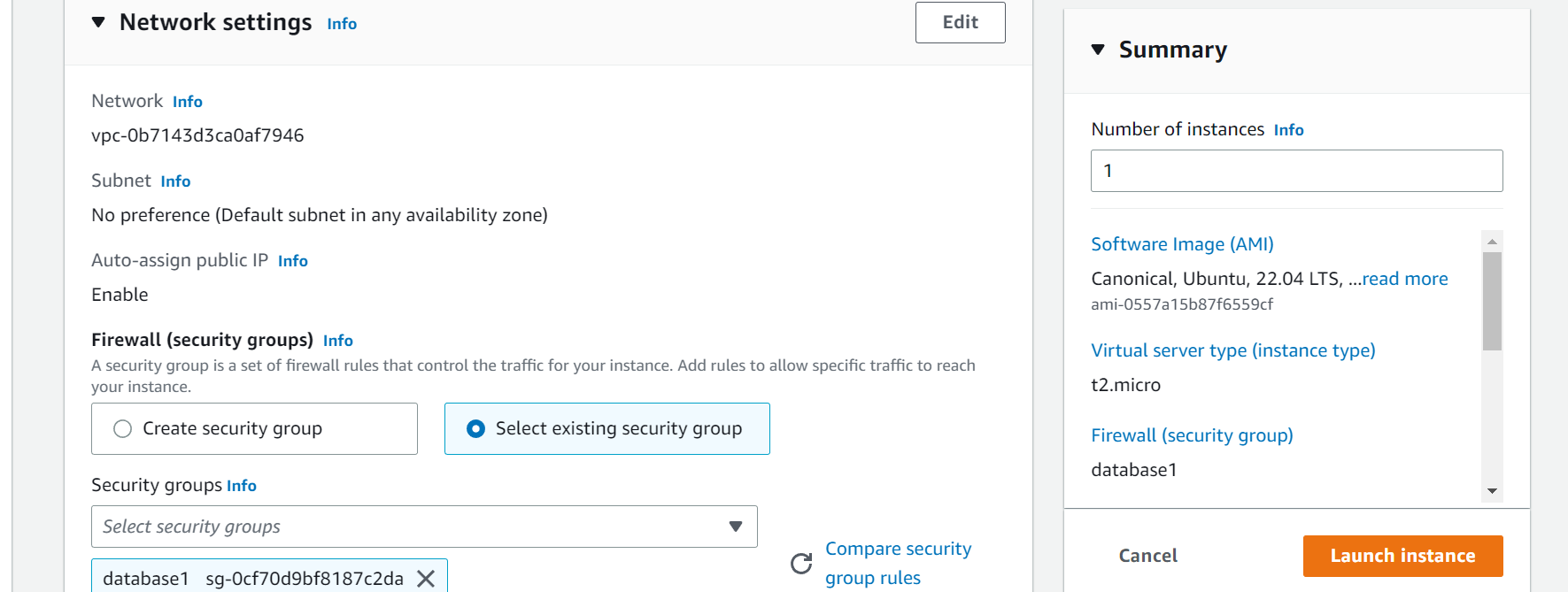Open the Compare security group rules link
The height and width of the screenshot is (592, 1568).
898,563
